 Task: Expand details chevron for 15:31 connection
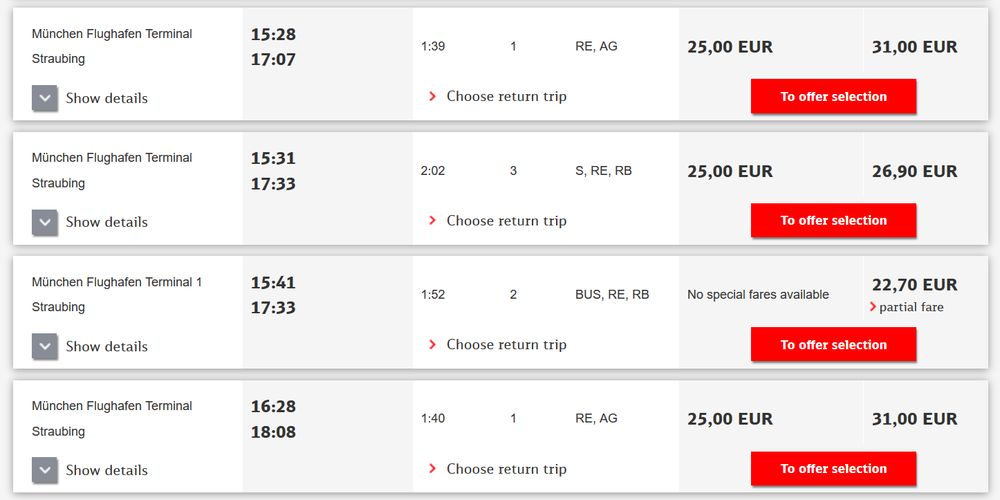coord(45,222)
